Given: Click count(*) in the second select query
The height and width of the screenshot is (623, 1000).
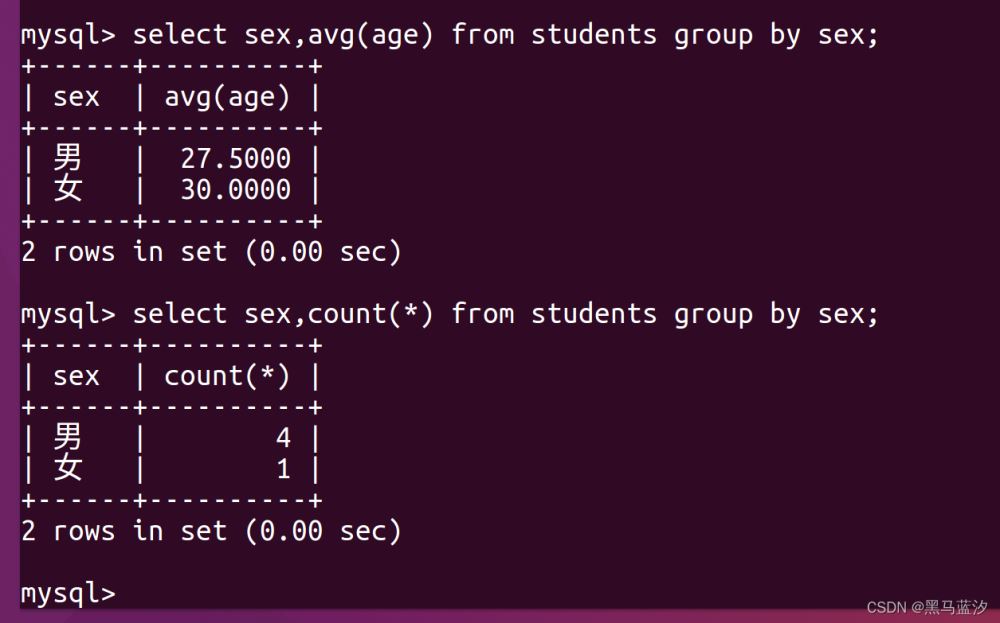Looking at the screenshot, I should click(371, 314).
